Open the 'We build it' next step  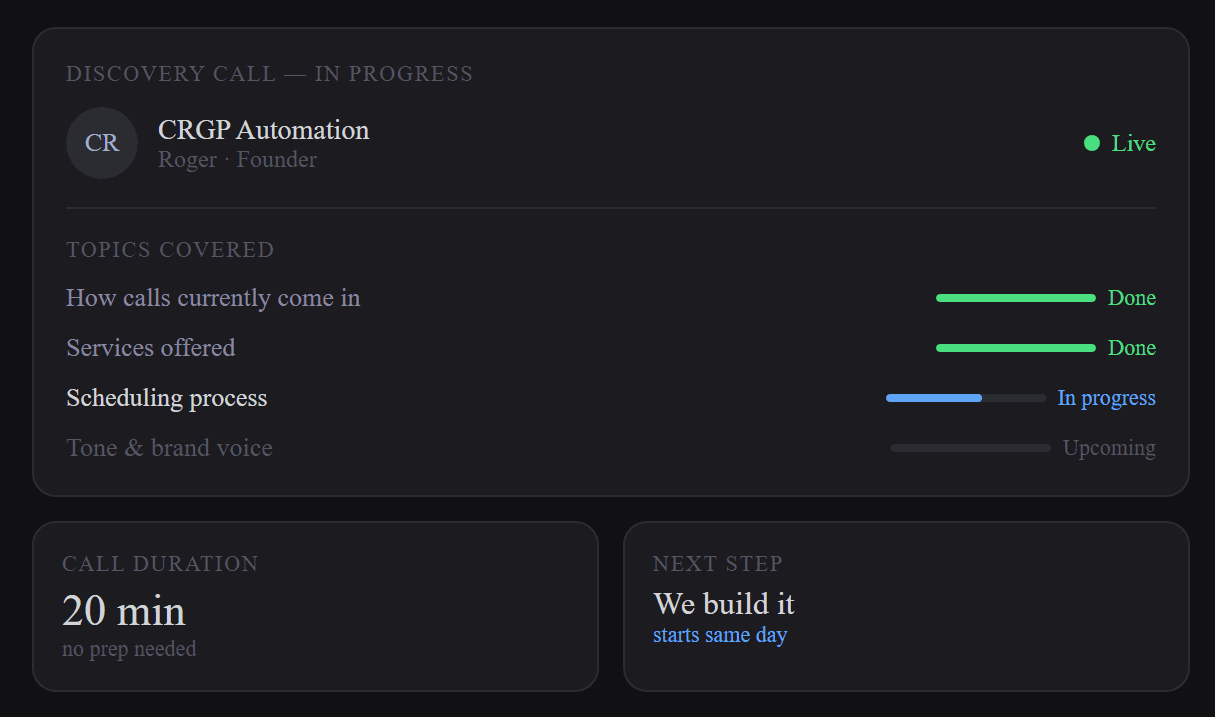pos(724,604)
